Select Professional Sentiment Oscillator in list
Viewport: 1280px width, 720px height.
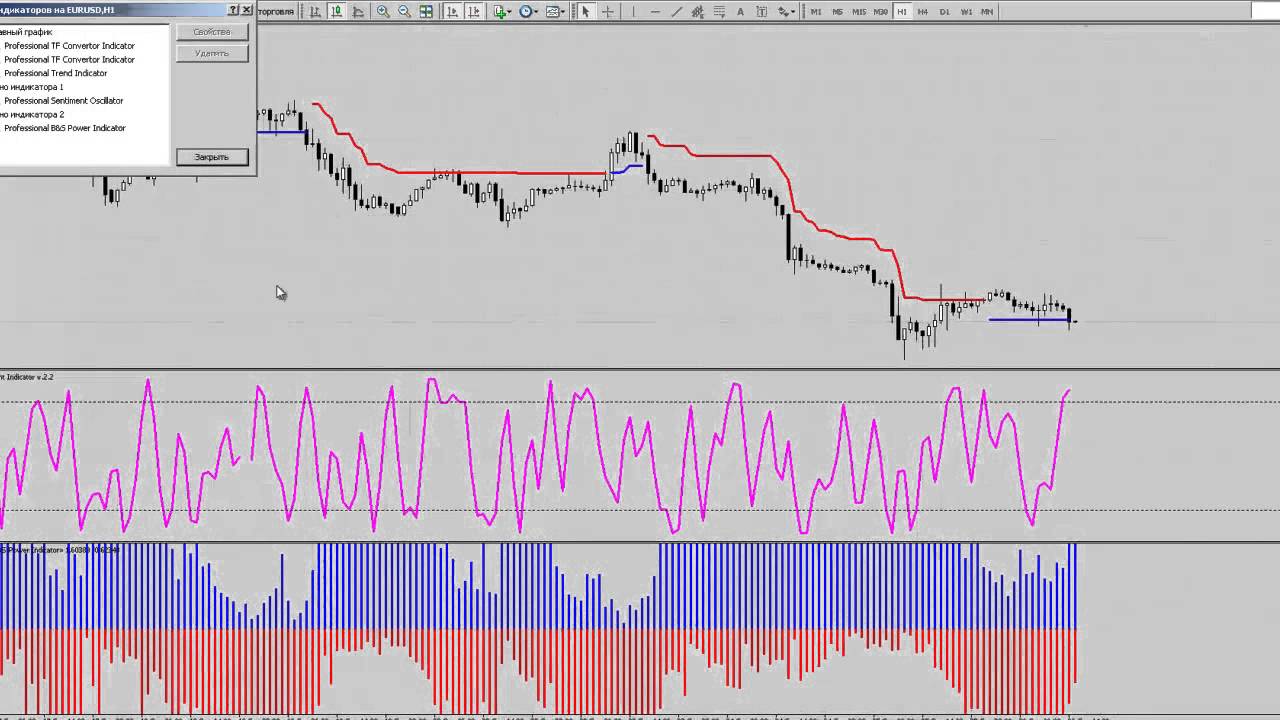pyautogui.click(x=64, y=101)
